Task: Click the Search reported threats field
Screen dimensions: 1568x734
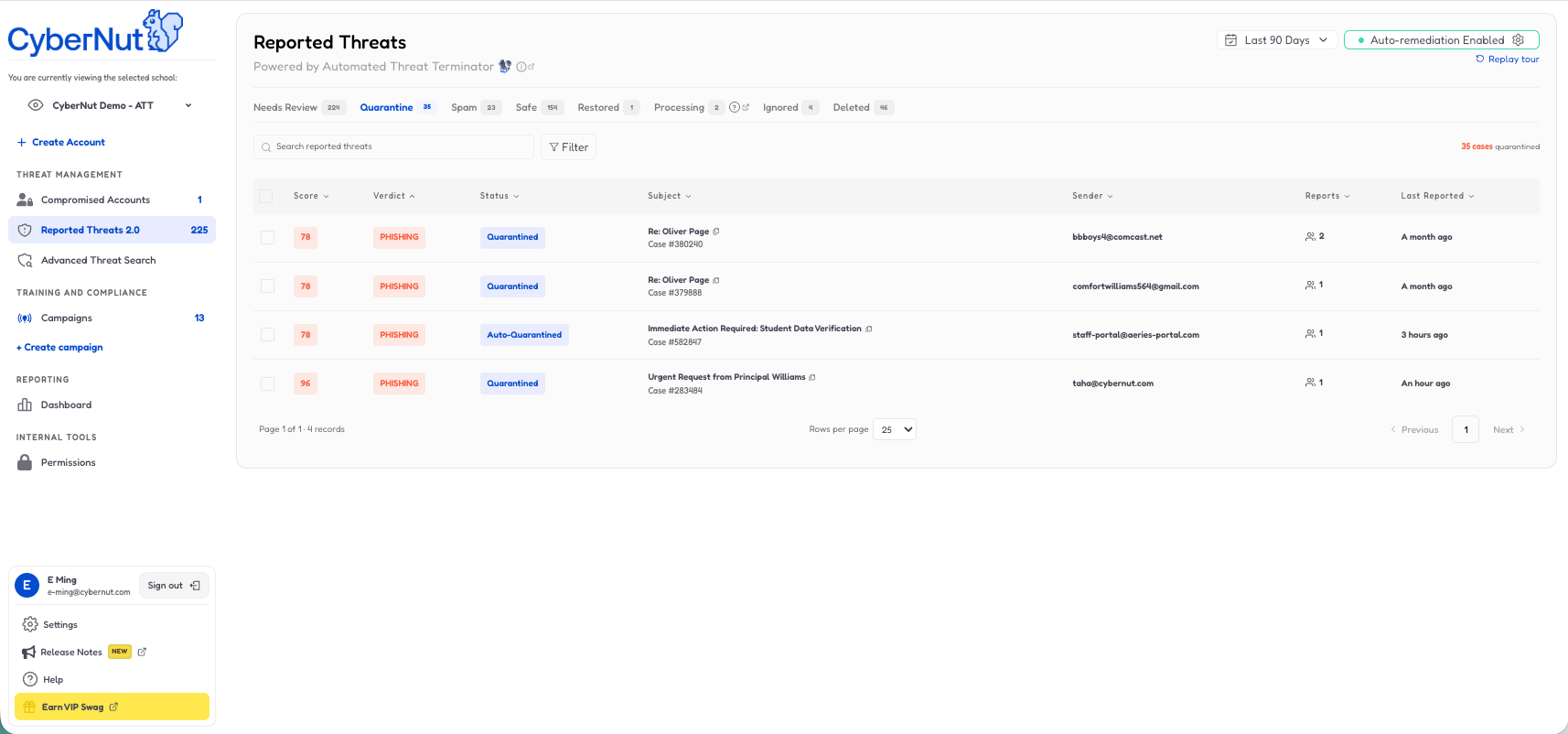Action: 393,146
